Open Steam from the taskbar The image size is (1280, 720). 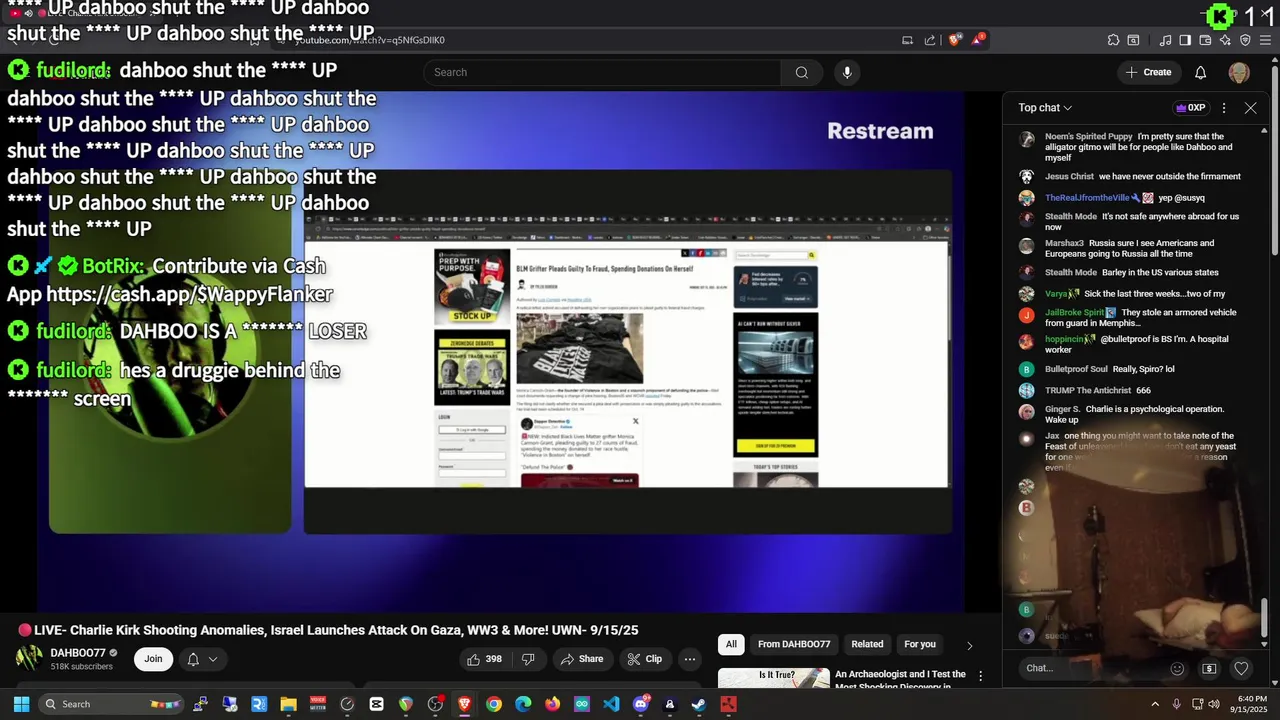pyautogui.click(x=699, y=704)
